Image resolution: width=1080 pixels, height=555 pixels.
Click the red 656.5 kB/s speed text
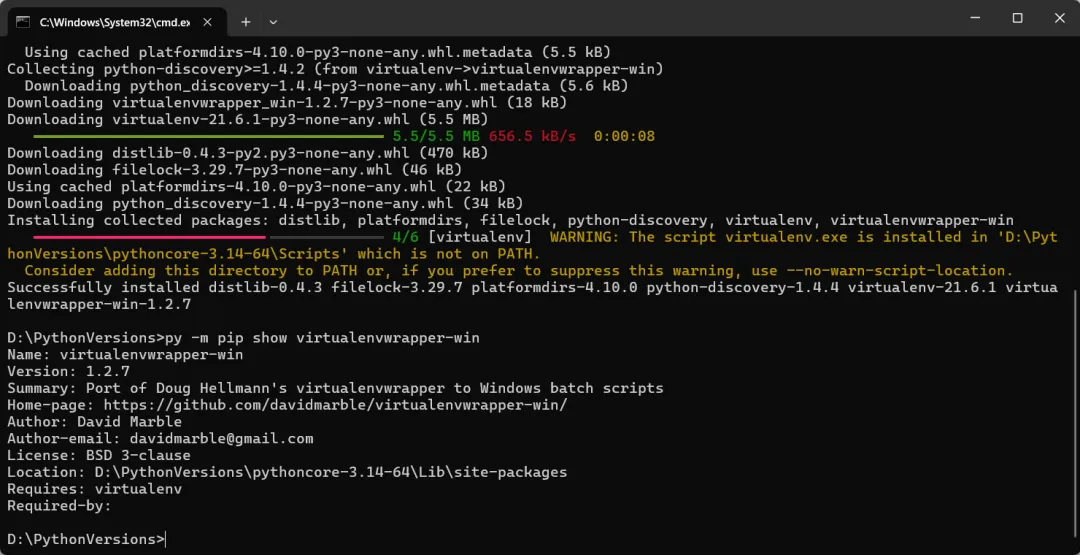[532, 136]
